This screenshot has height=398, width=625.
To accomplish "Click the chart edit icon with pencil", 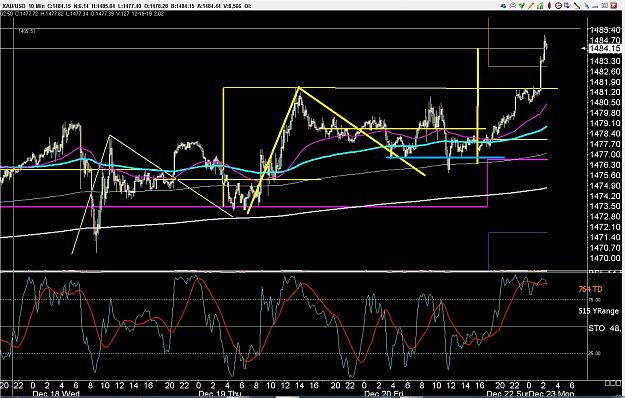I will click(568, 6).
